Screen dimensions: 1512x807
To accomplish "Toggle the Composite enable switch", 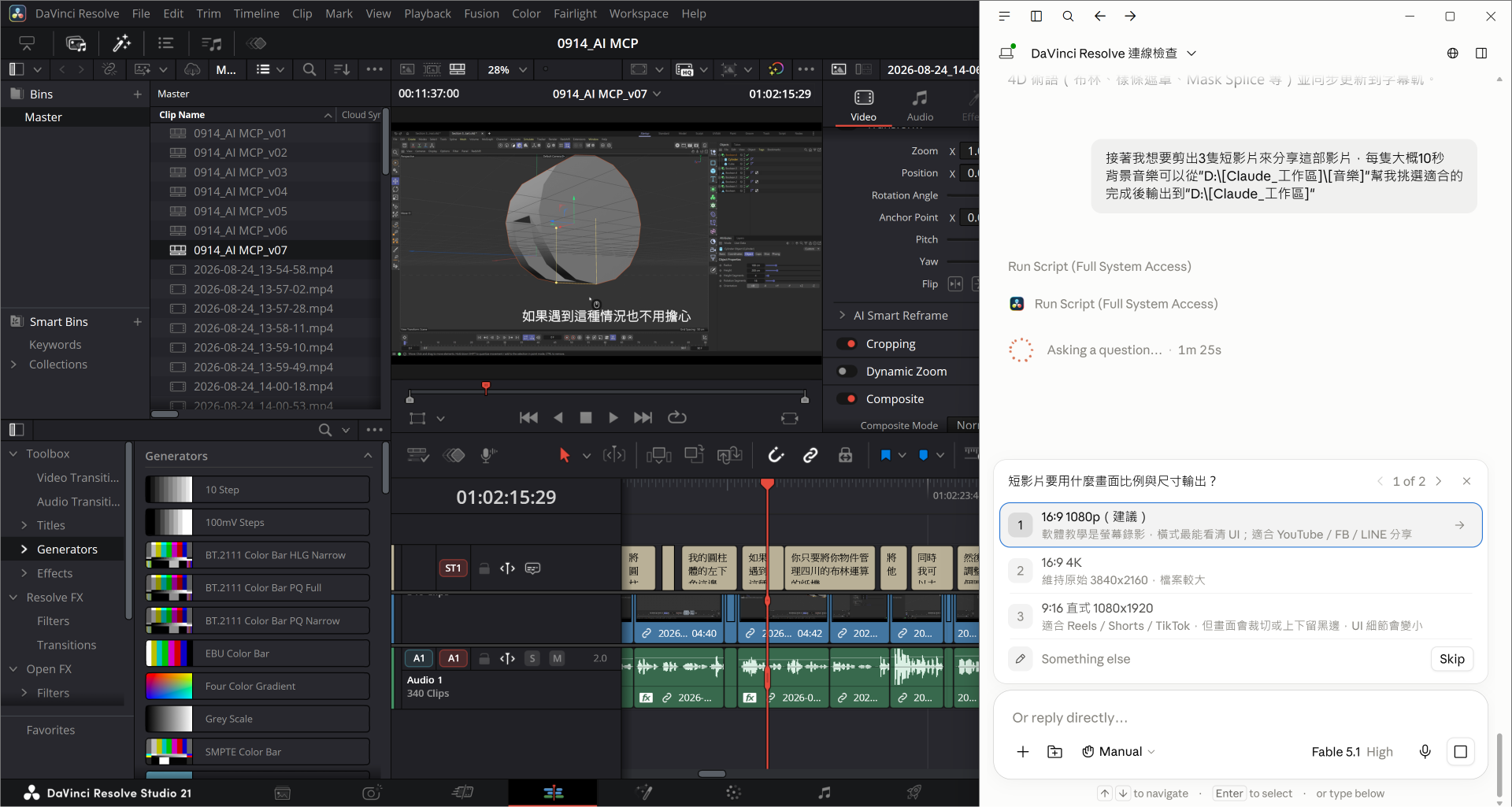I will 847,399.
